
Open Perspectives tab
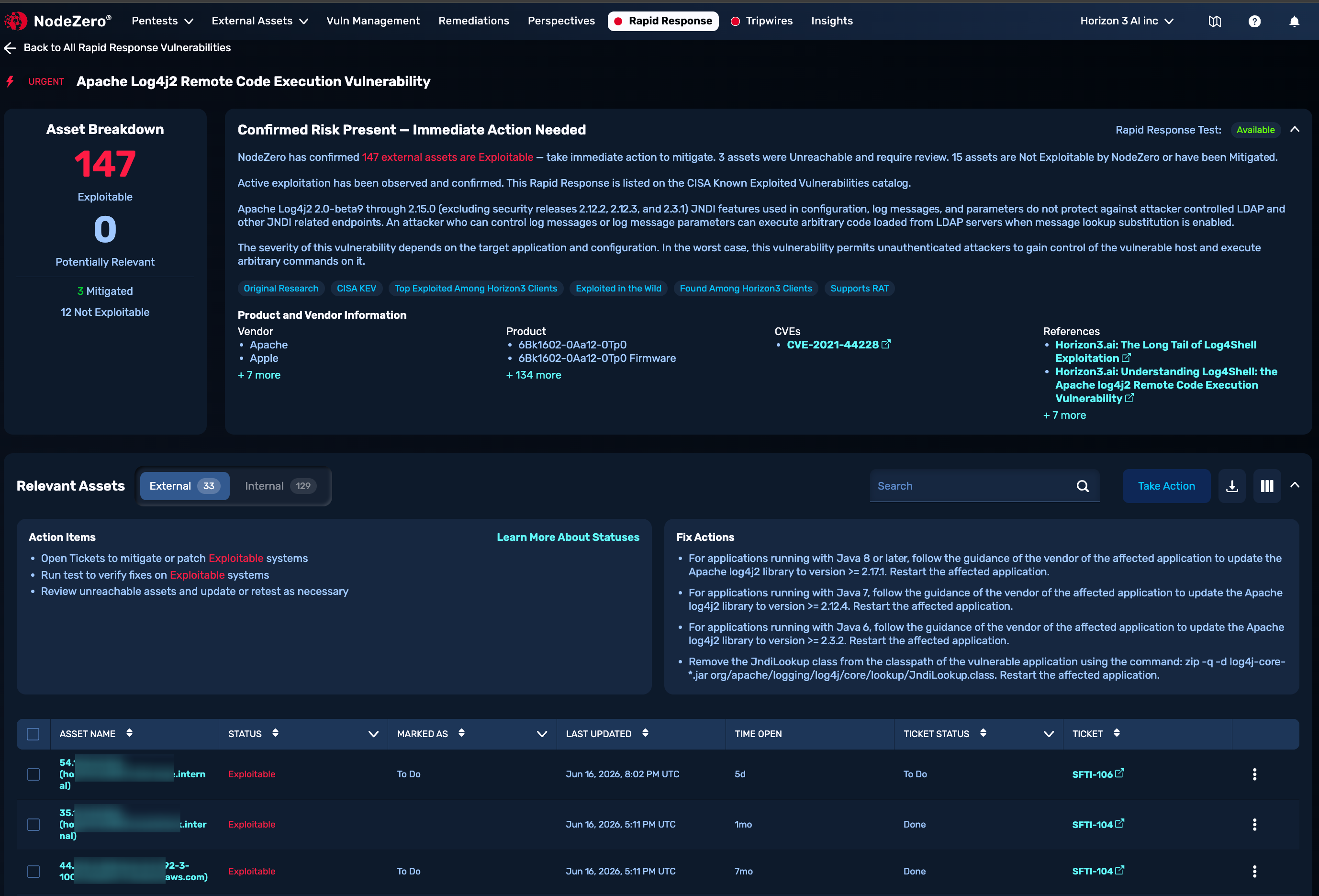[x=561, y=21]
